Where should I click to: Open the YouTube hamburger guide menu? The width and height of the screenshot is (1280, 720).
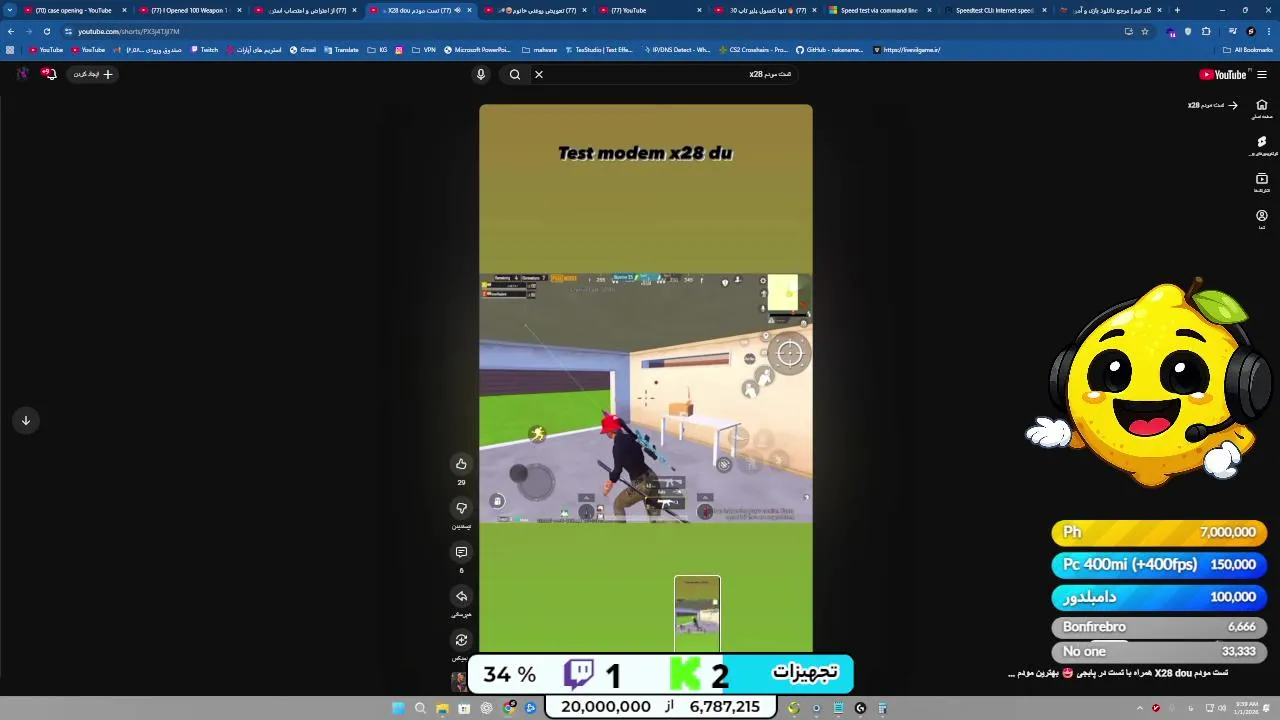coord(1262,74)
